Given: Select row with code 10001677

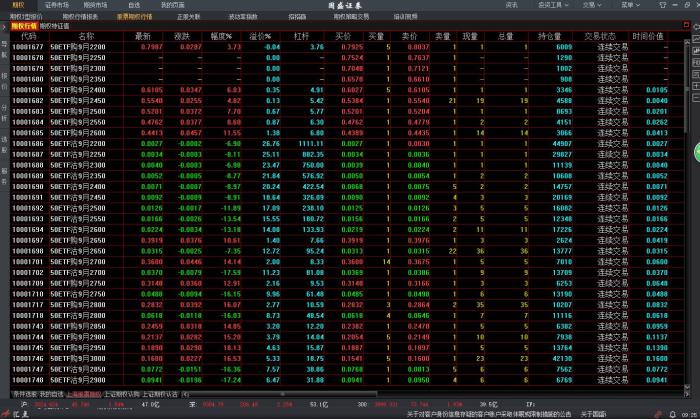Looking at the screenshot, I should (346, 47).
